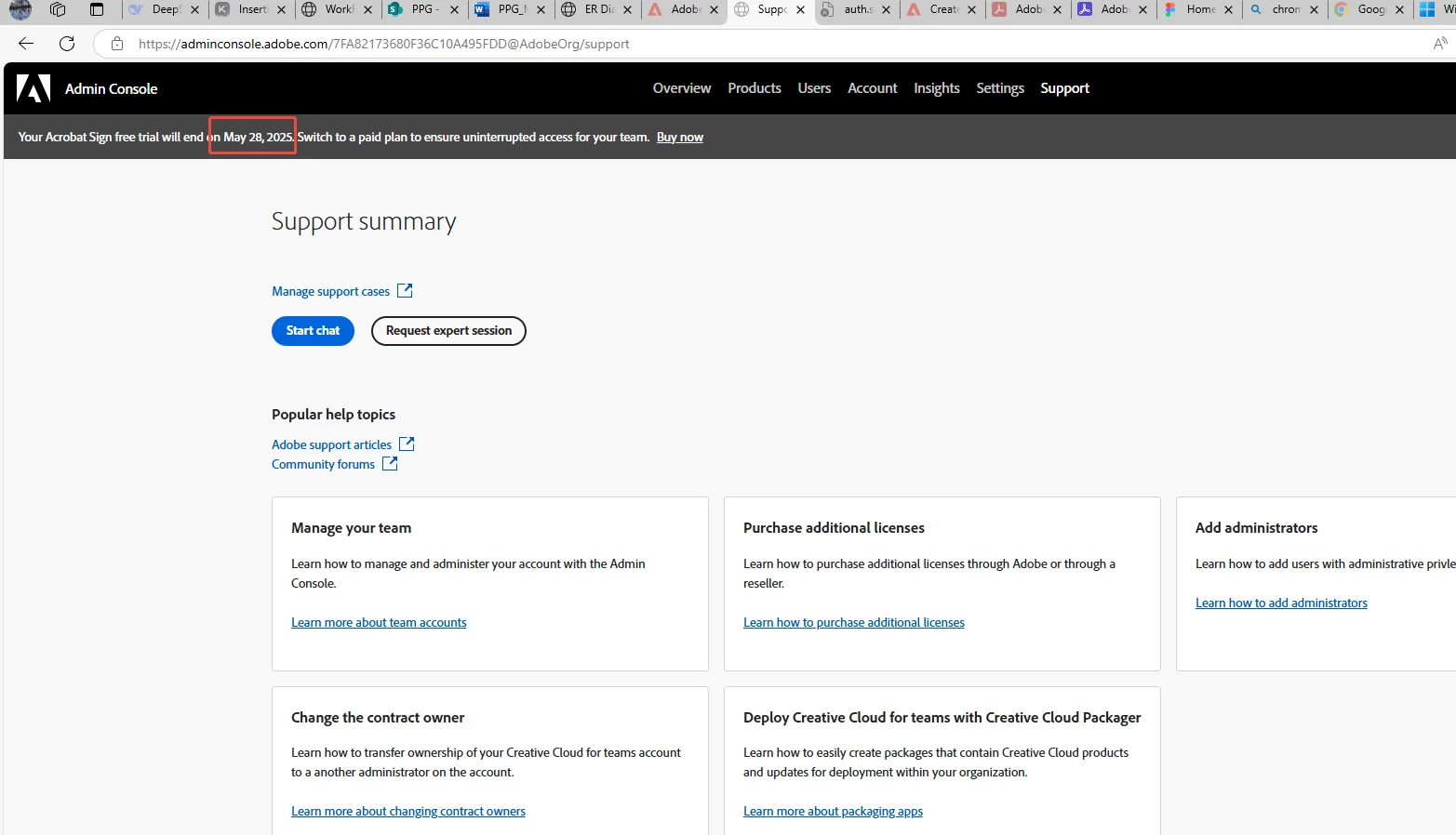The width and height of the screenshot is (1456, 835).
Task: Open the tab actions menu icon
Action: click(x=97, y=9)
